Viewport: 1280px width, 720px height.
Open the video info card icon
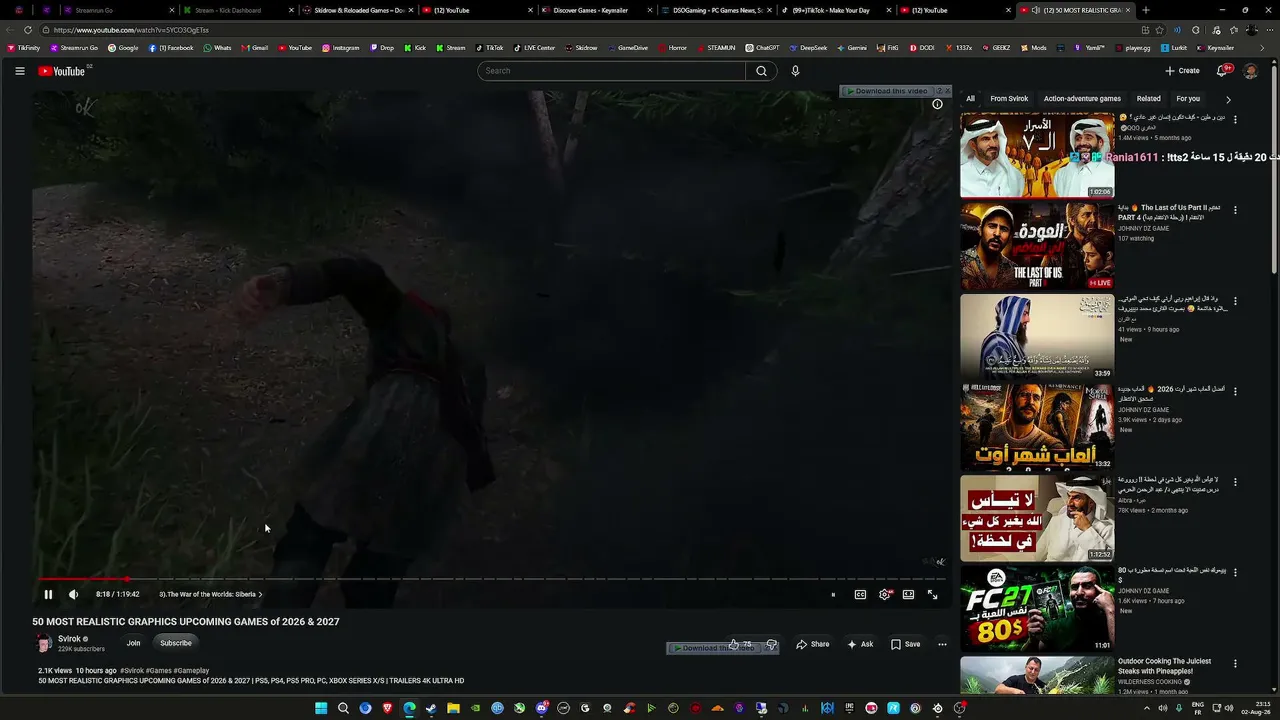(x=937, y=104)
